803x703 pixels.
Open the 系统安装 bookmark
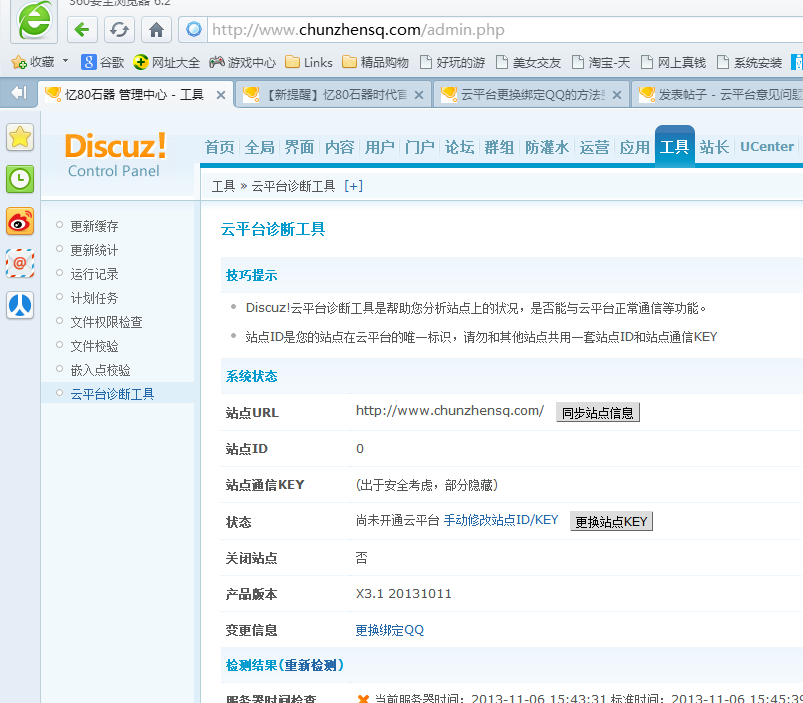point(749,62)
